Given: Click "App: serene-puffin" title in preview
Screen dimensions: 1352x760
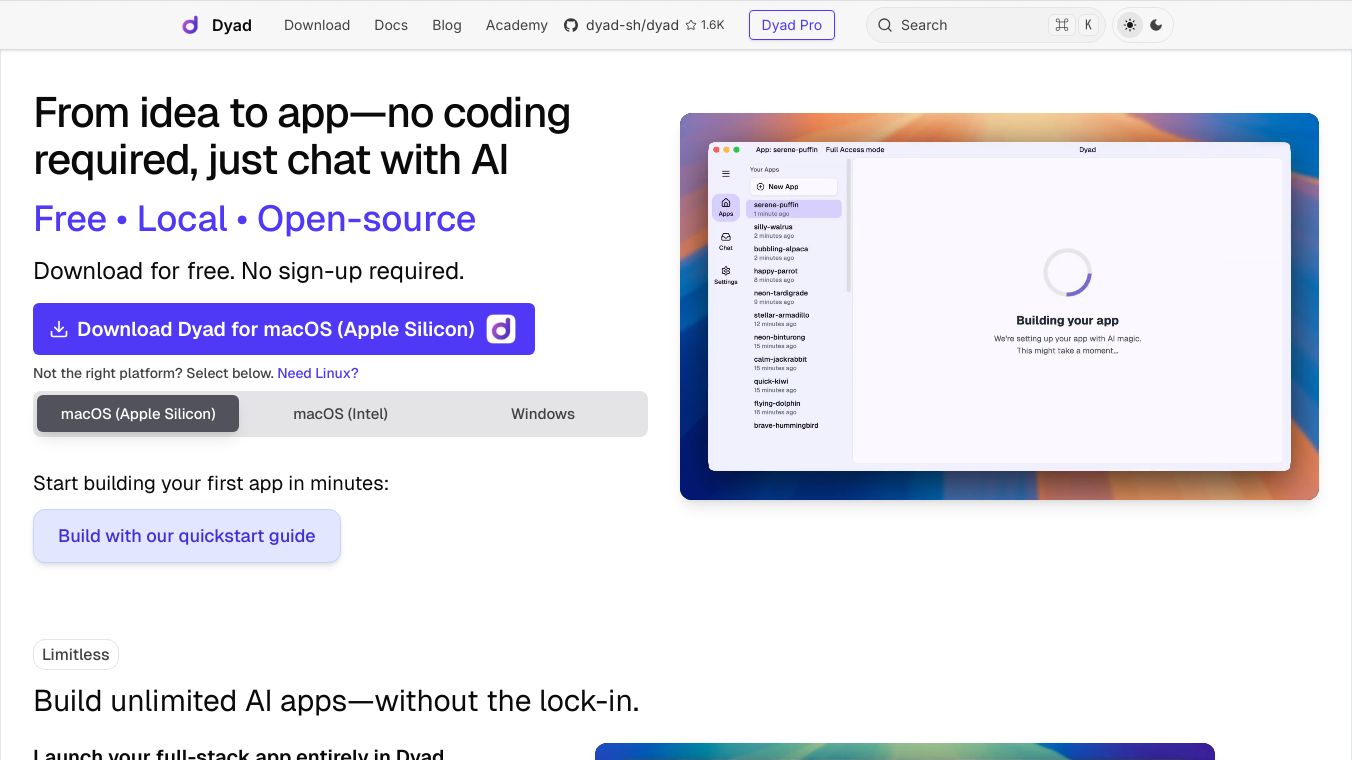Looking at the screenshot, I should pyautogui.click(x=787, y=150).
